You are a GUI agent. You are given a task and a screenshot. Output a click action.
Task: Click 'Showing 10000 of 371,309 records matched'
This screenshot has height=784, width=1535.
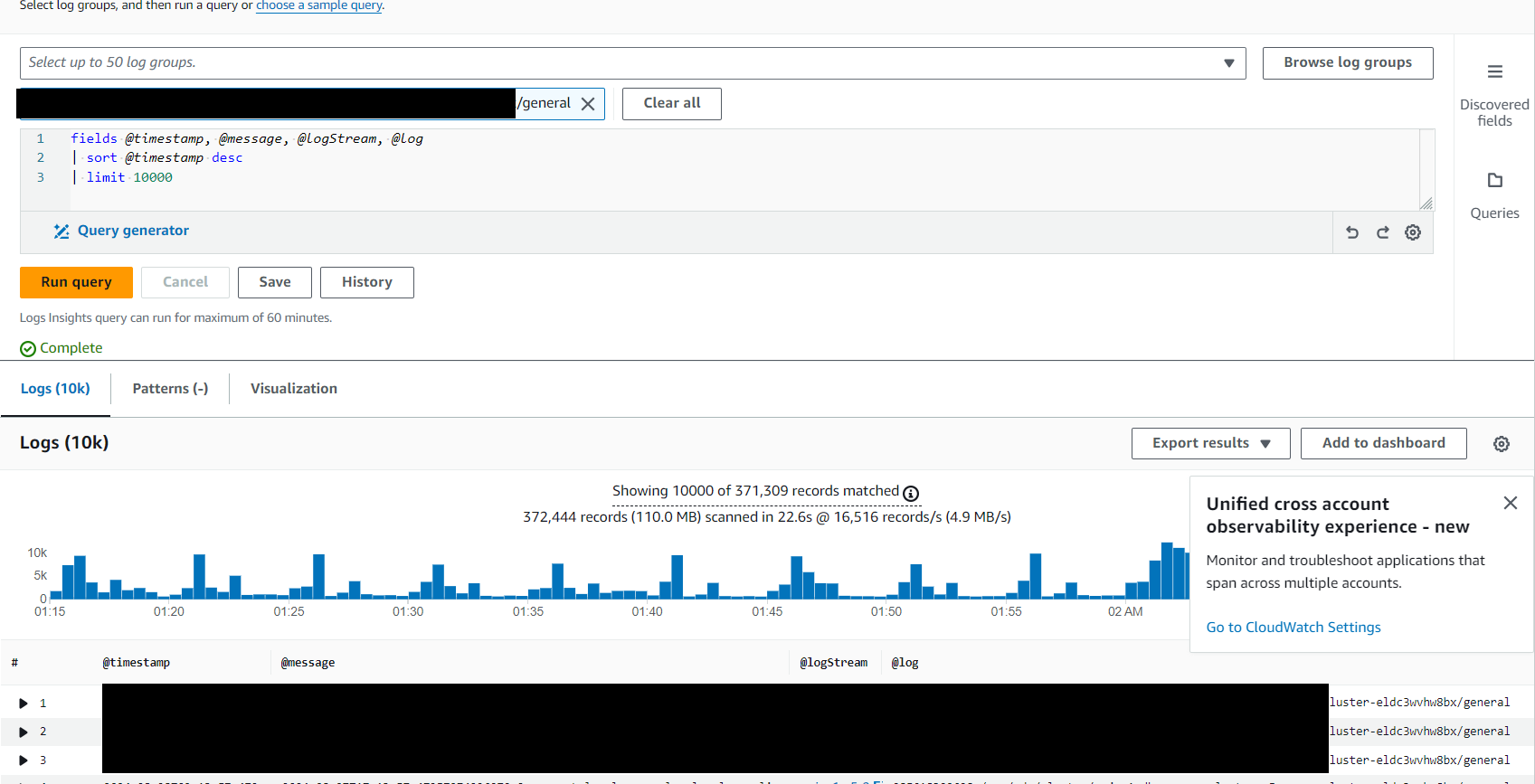755,491
